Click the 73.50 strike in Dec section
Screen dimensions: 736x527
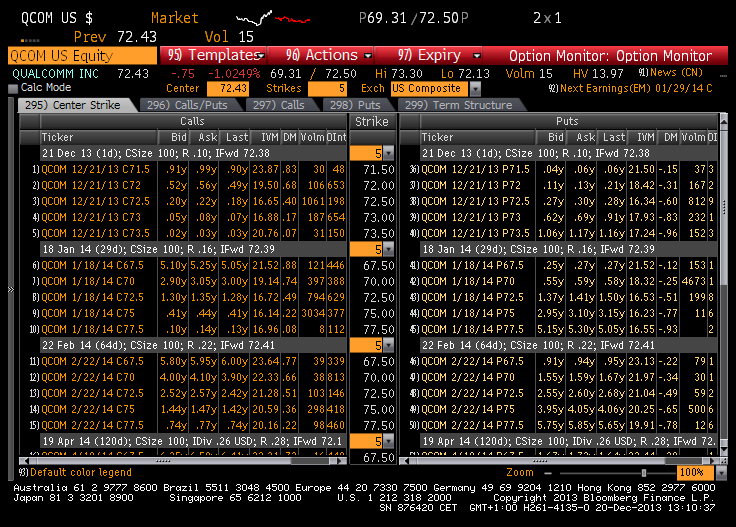pyautogui.click(x=379, y=234)
